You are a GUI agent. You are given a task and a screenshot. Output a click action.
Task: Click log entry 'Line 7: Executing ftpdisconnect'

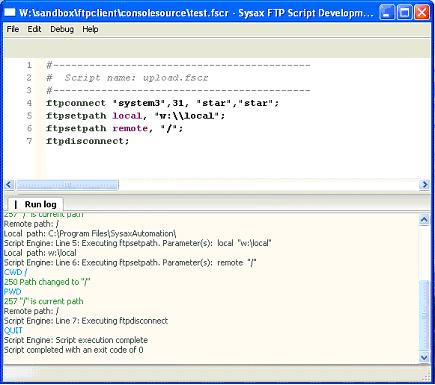tap(86, 321)
